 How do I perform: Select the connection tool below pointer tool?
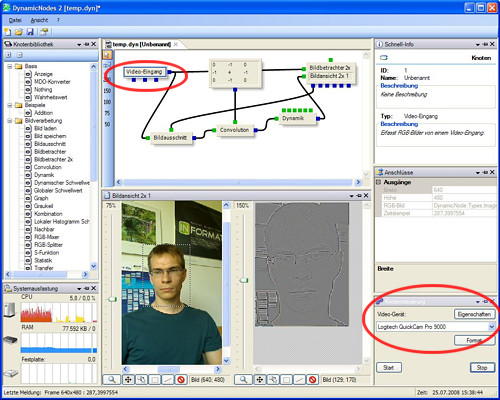[x=107, y=65]
